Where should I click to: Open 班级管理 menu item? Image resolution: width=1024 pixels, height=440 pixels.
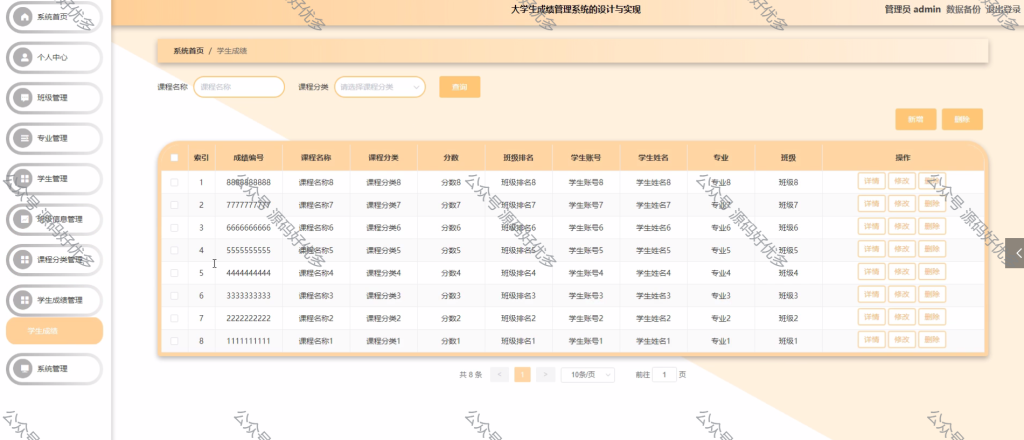pos(54,98)
